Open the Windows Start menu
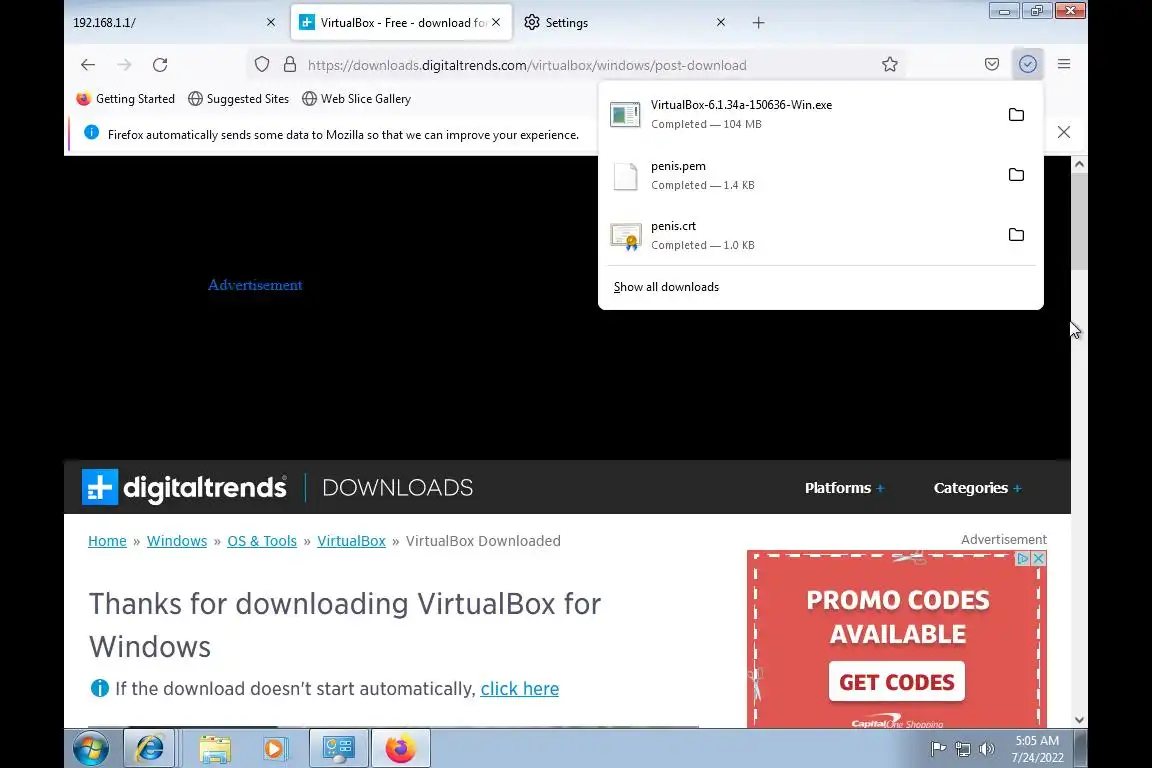1152x768 pixels. [91, 749]
